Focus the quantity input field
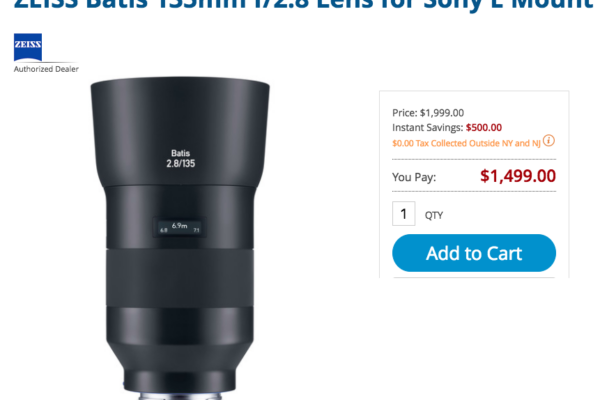Screen dimensions: 600x400 [x=404, y=214]
